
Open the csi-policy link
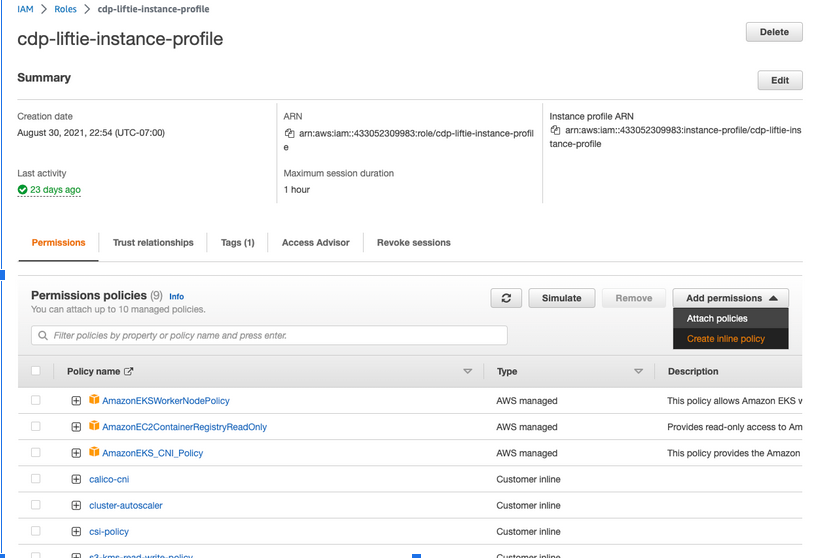coord(109,532)
